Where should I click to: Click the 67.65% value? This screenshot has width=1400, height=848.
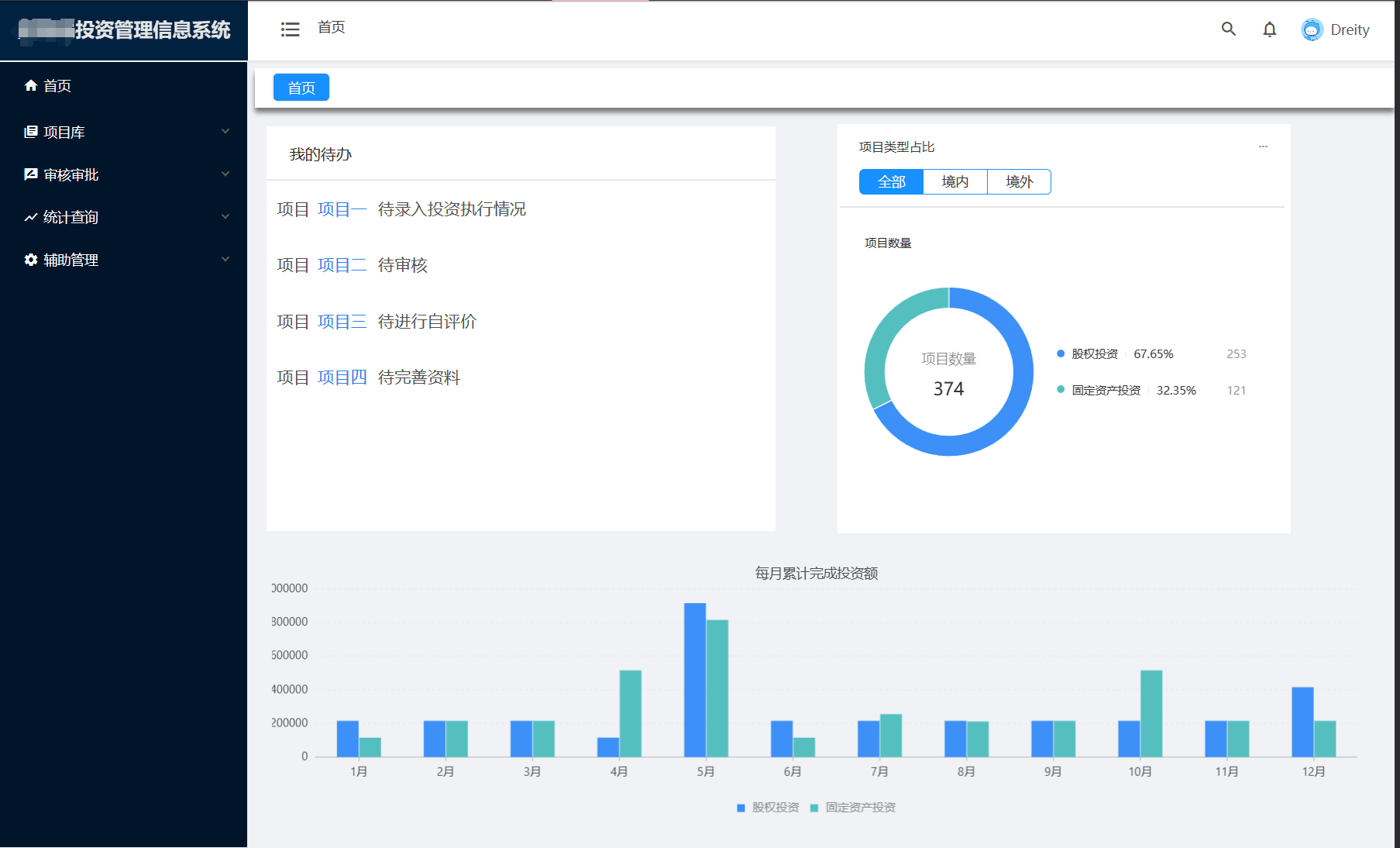coord(1154,353)
